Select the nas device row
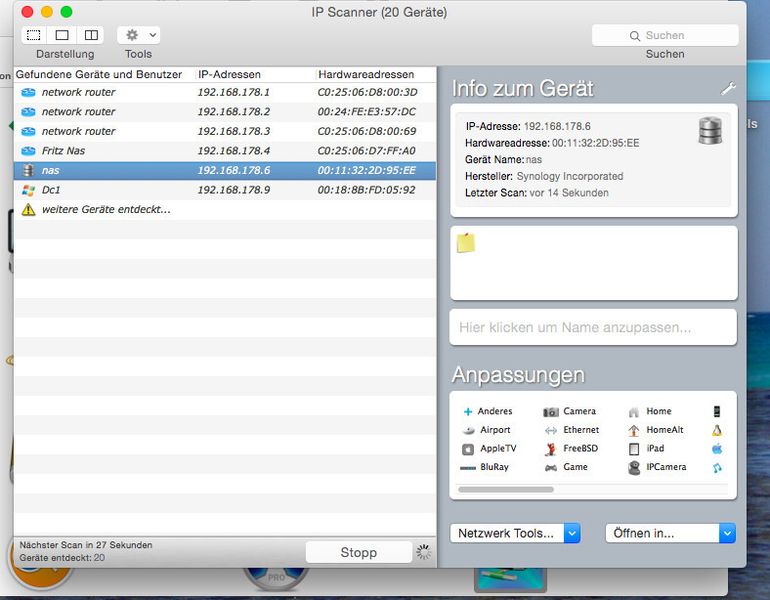Viewport: 770px width, 600px height. (x=225, y=170)
